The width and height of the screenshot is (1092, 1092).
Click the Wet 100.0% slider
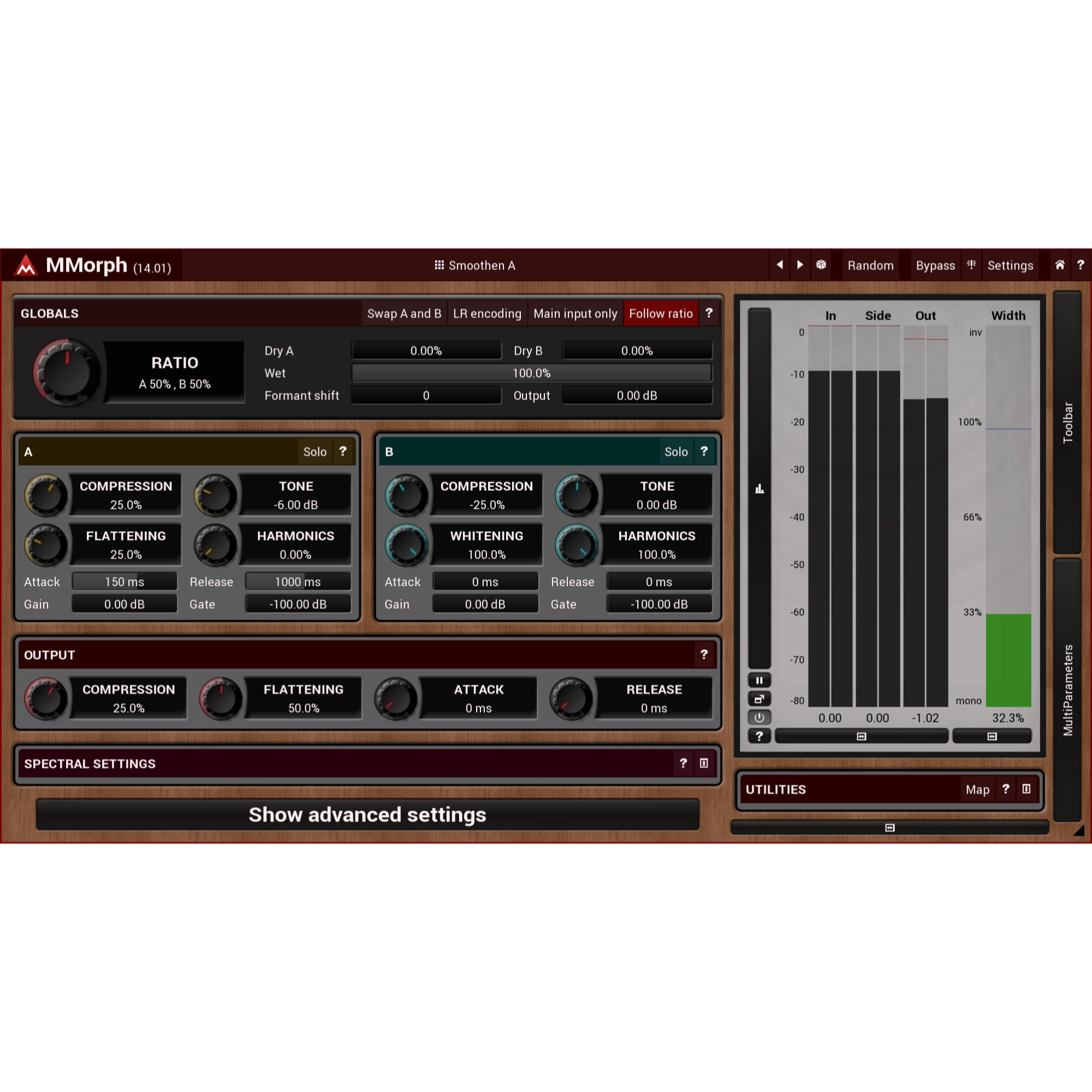pos(531,373)
